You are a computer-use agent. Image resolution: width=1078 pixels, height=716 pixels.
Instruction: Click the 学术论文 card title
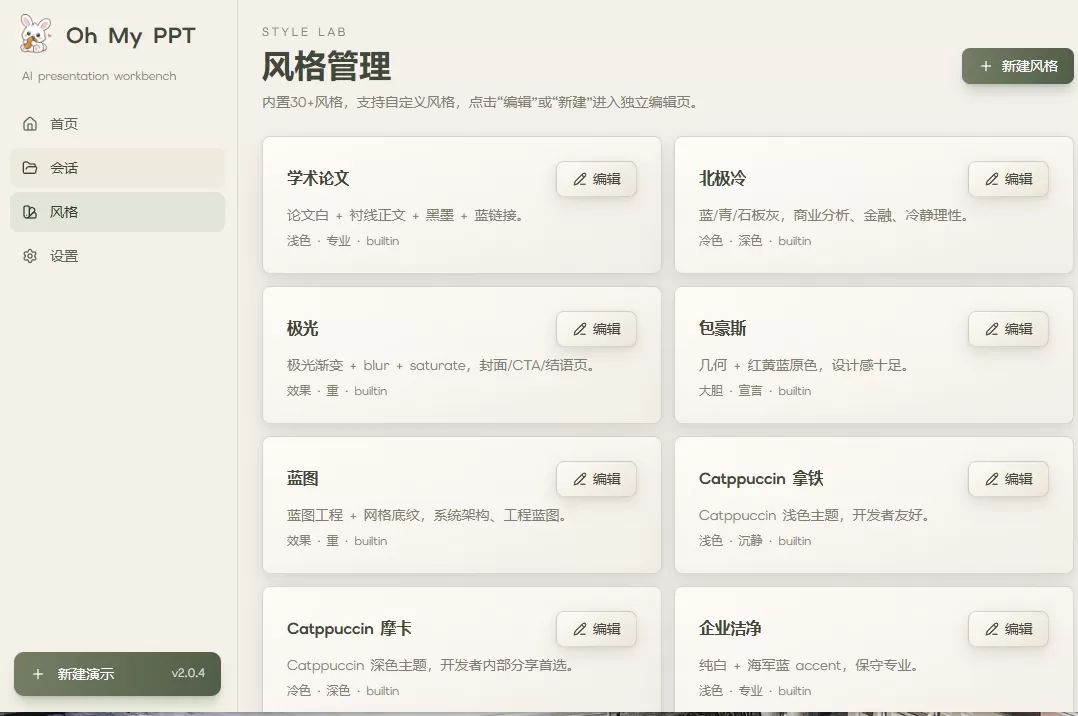(318, 178)
